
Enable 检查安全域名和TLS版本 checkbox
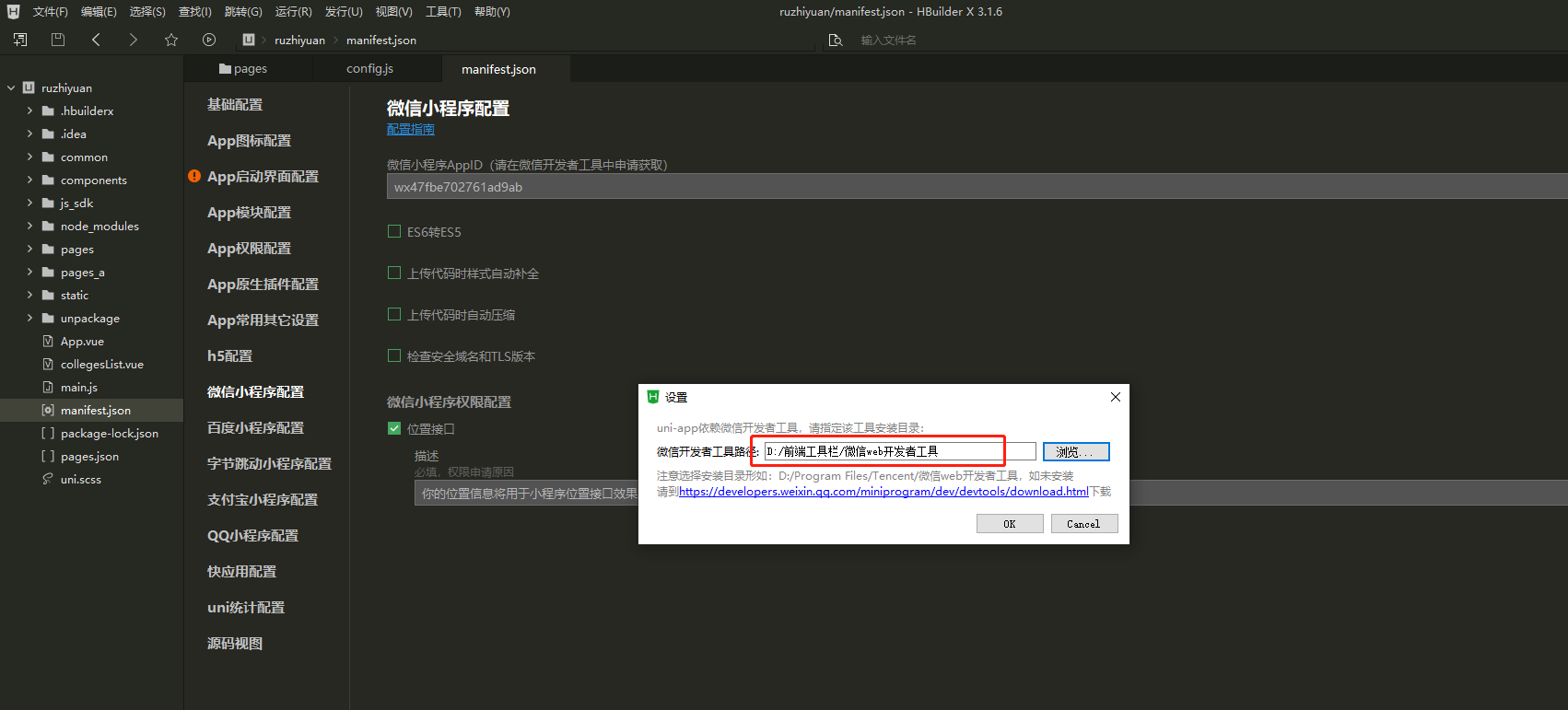click(394, 355)
